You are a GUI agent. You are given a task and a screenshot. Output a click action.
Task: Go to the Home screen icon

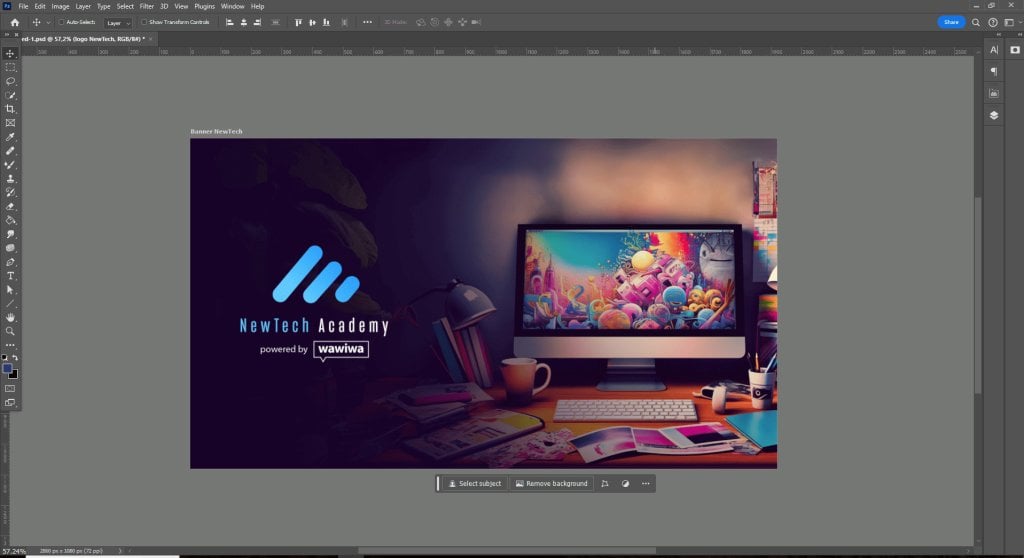pos(14,22)
